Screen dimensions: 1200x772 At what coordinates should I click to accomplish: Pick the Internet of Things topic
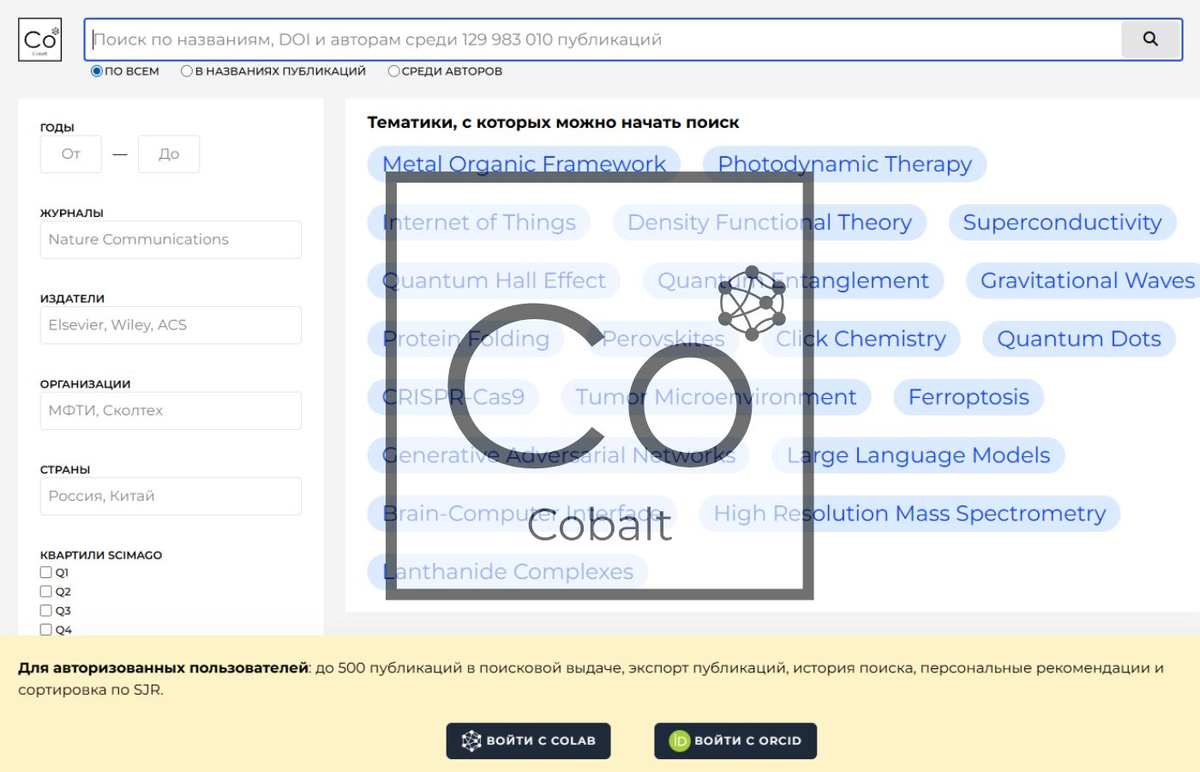(x=479, y=222)
